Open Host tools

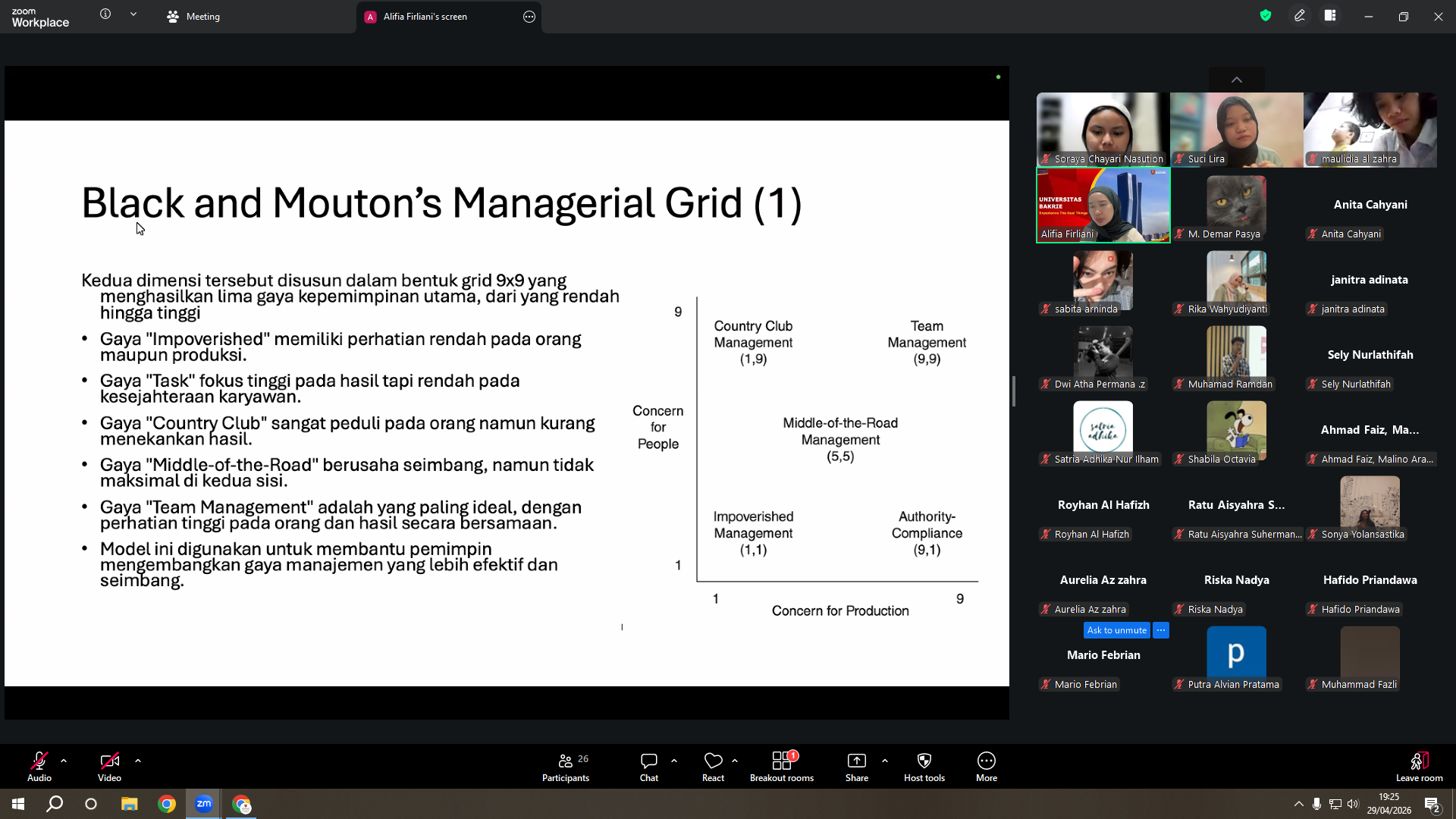pos(924,766)
